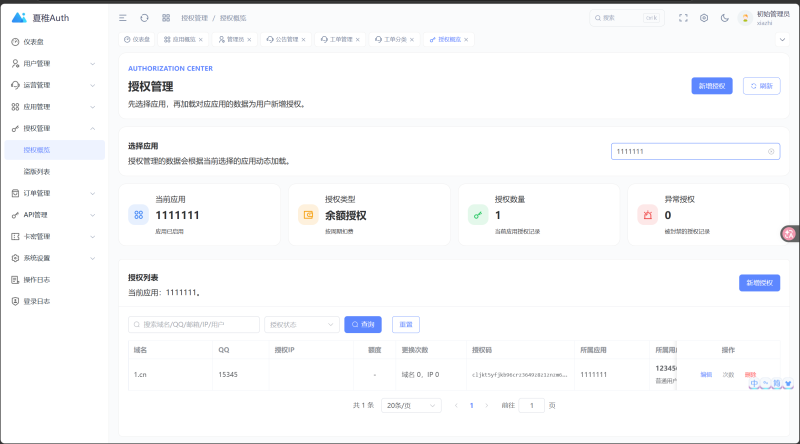This screenshot has width=800, height=444.
Task: Go to next page arrow in pagination
Action: pos(487,406)
